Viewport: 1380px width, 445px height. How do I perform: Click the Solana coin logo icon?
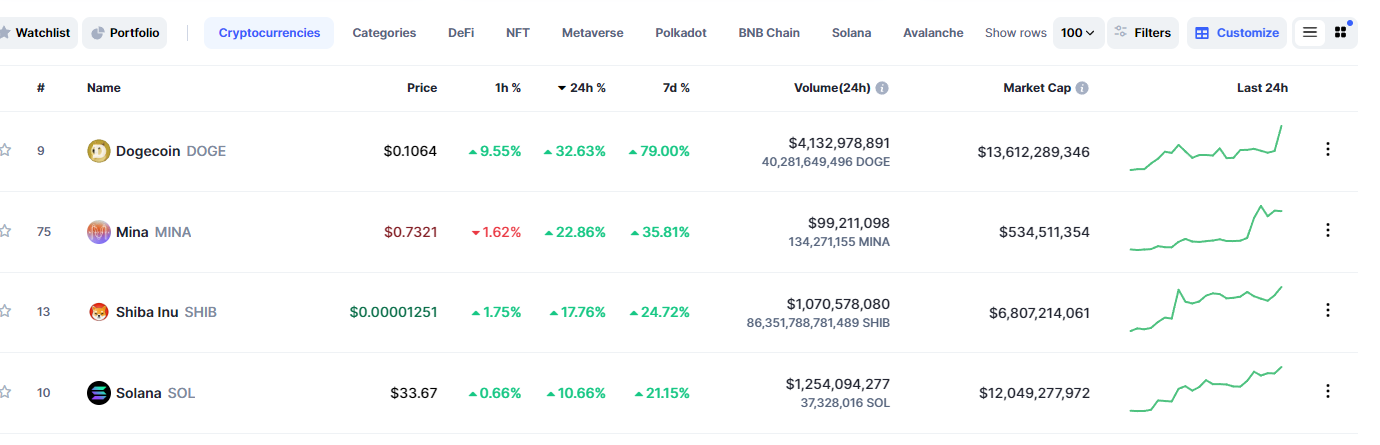98,393
